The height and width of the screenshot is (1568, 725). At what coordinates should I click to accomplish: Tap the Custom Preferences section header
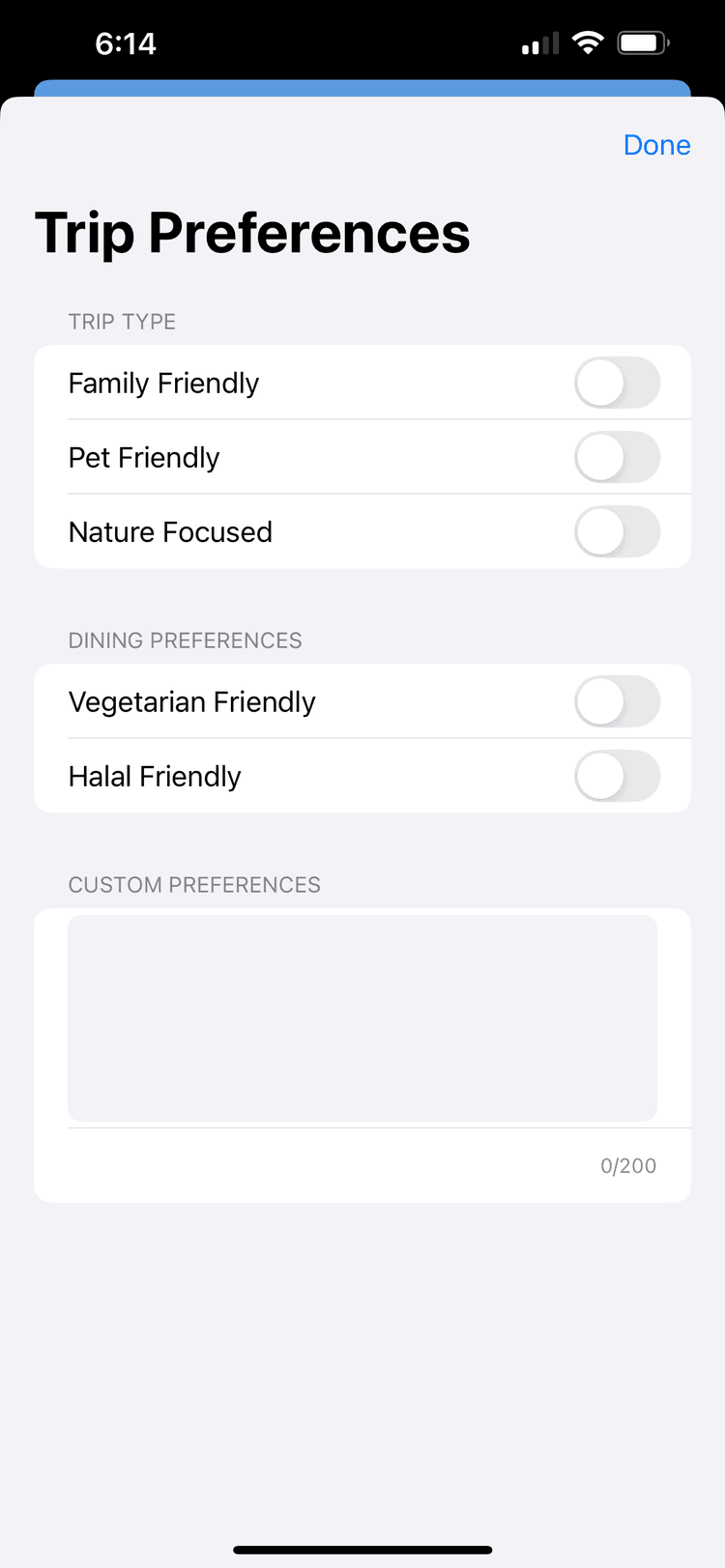tap(194, 885)
